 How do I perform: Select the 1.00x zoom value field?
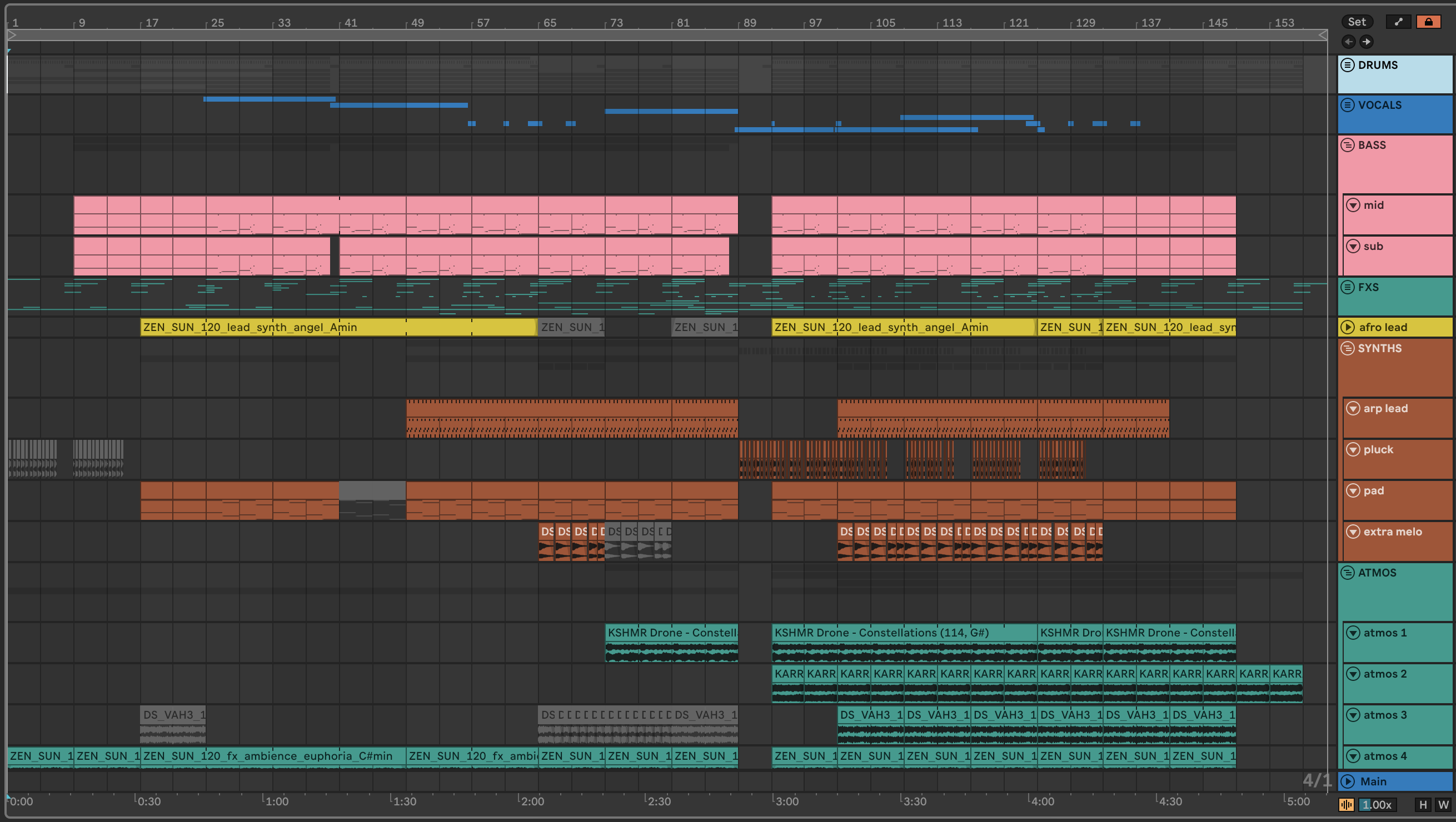click(x=1377, y=804)
